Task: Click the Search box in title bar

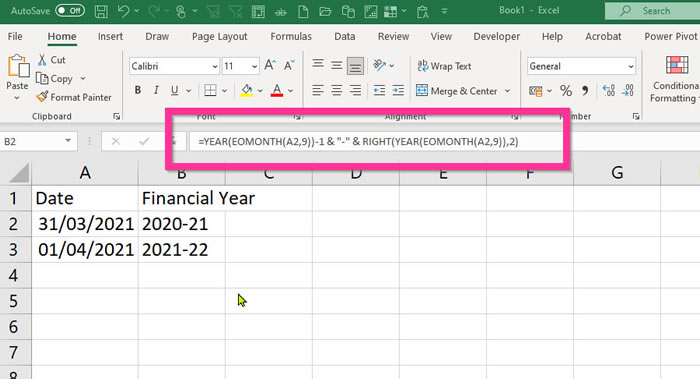Action: [x=652, y=11]
